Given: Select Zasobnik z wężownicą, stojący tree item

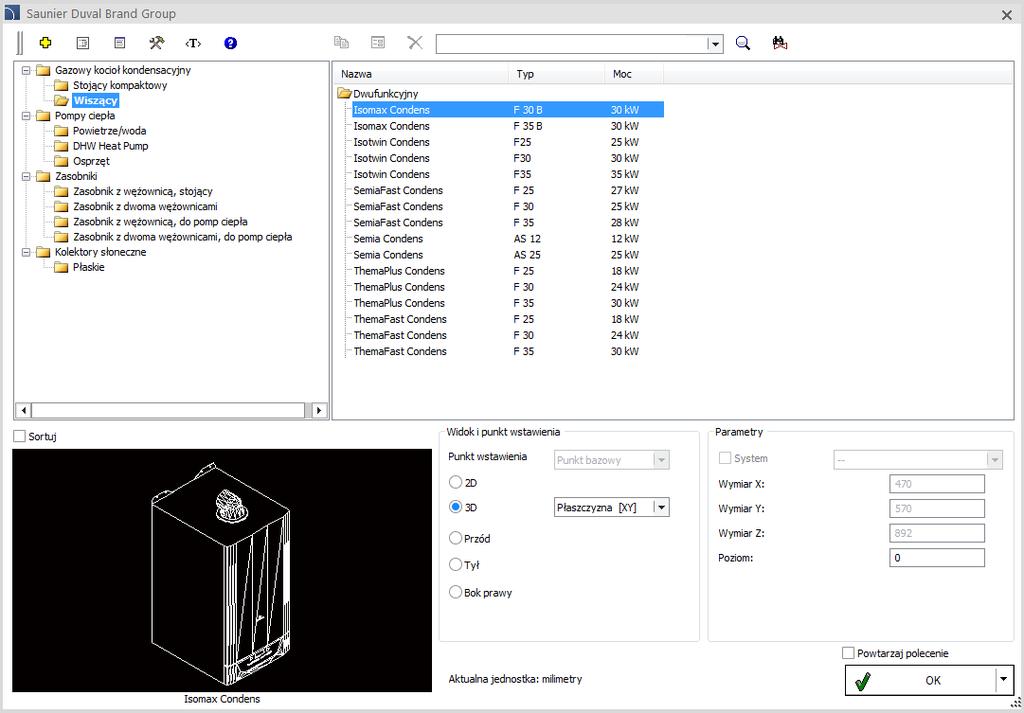Looking at the screenshot, I should [143, 192].
